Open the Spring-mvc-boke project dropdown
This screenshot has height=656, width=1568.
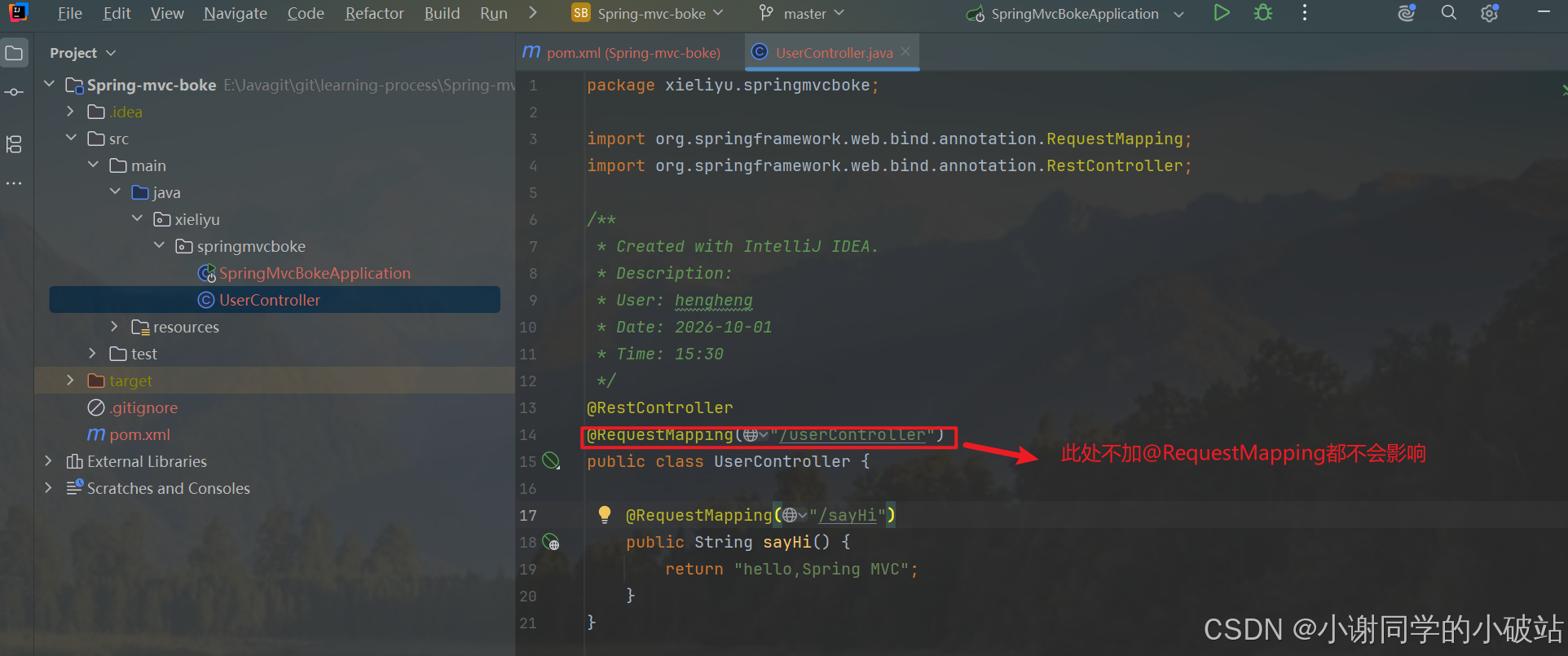coord(648,13)
